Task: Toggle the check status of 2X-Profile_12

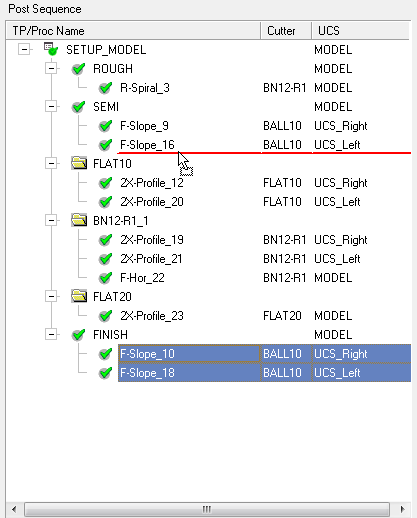Action: (106, 183)
